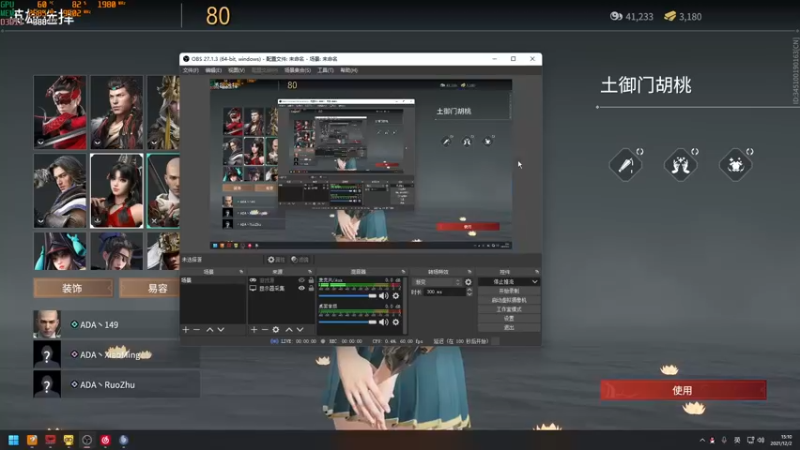Pop out the 混音器 dock with its header icon
The width and height of the screenshot is (800, 450).
[403, 272]
